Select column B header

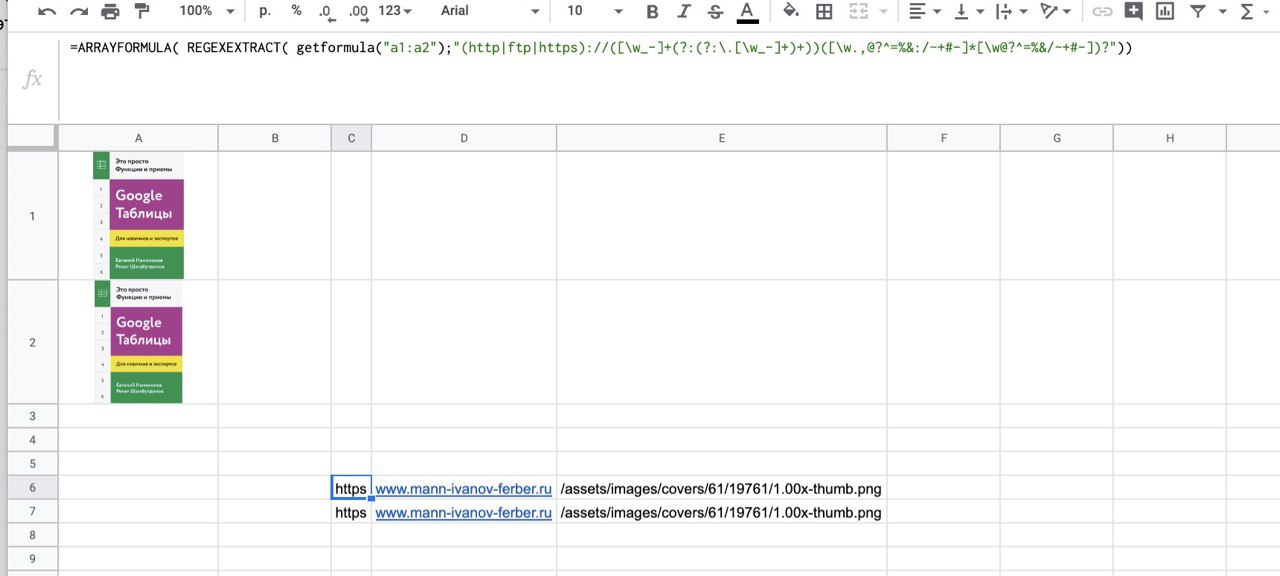(275, 138)
